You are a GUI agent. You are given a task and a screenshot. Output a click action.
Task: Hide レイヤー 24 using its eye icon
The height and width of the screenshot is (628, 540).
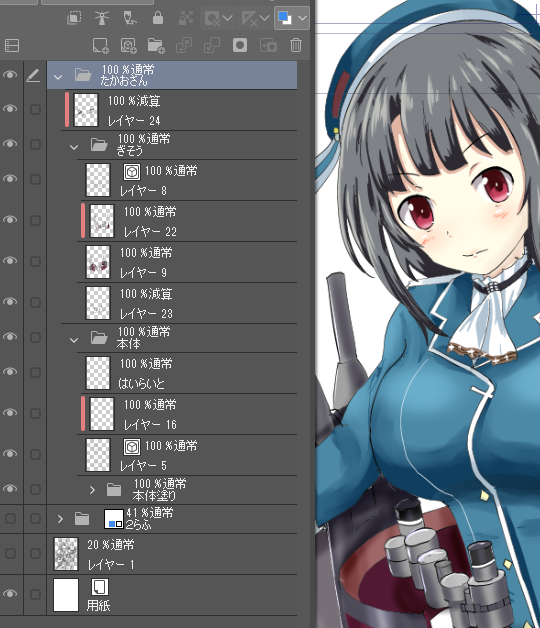coord(10,109)
